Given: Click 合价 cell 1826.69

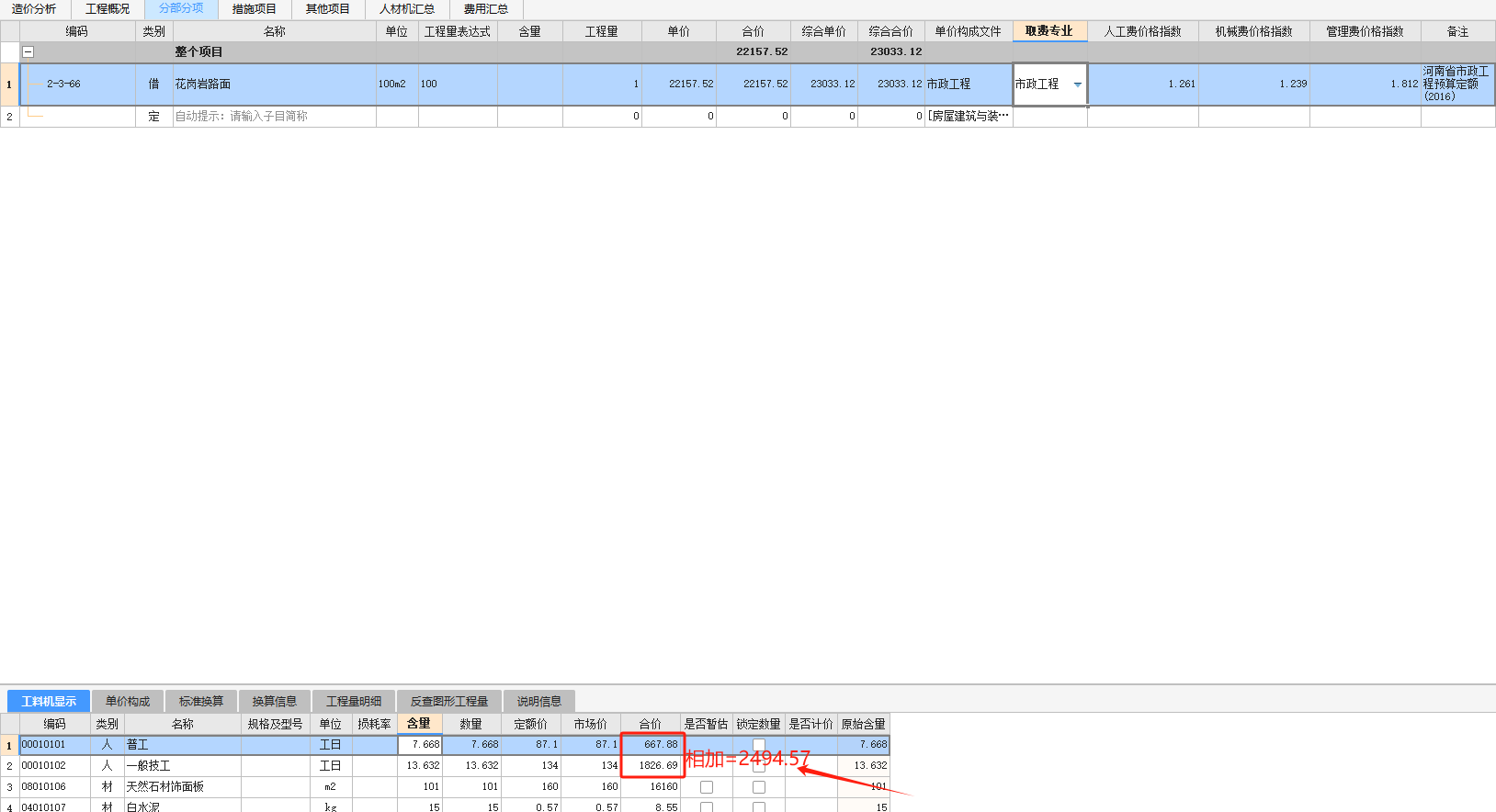Looking at the screenshot, I should [651, 766].
